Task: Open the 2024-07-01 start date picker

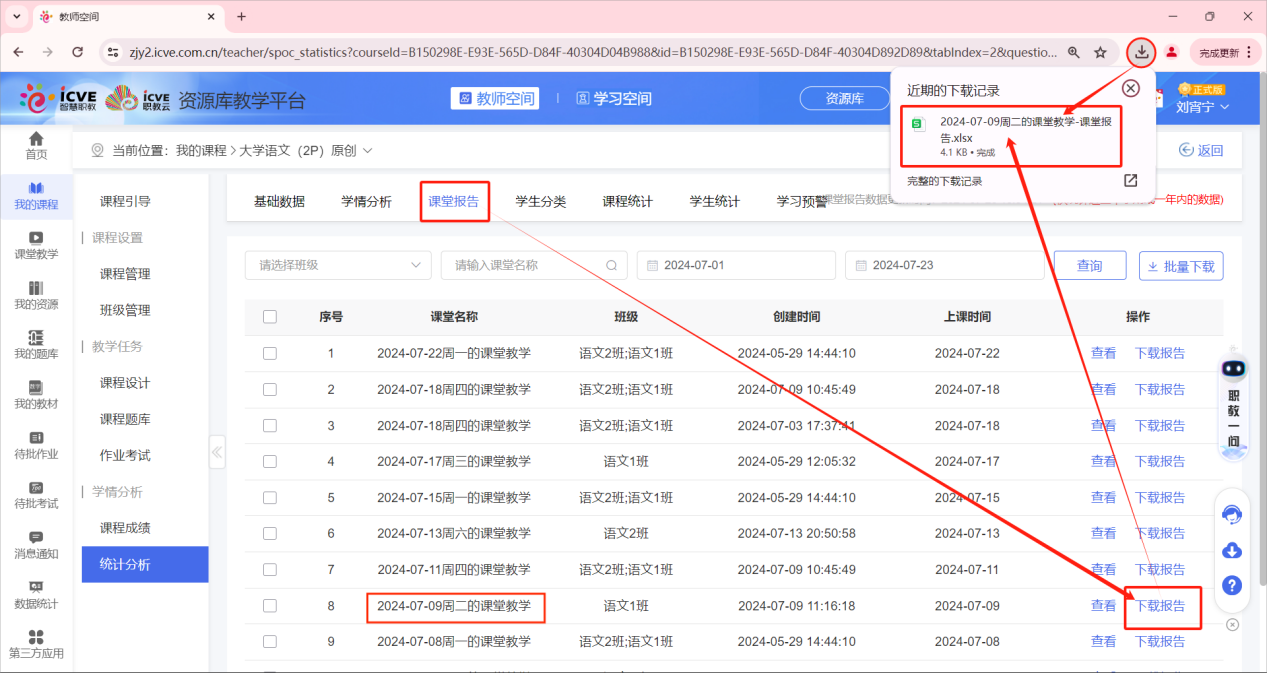Action: (x=735, y=265)
